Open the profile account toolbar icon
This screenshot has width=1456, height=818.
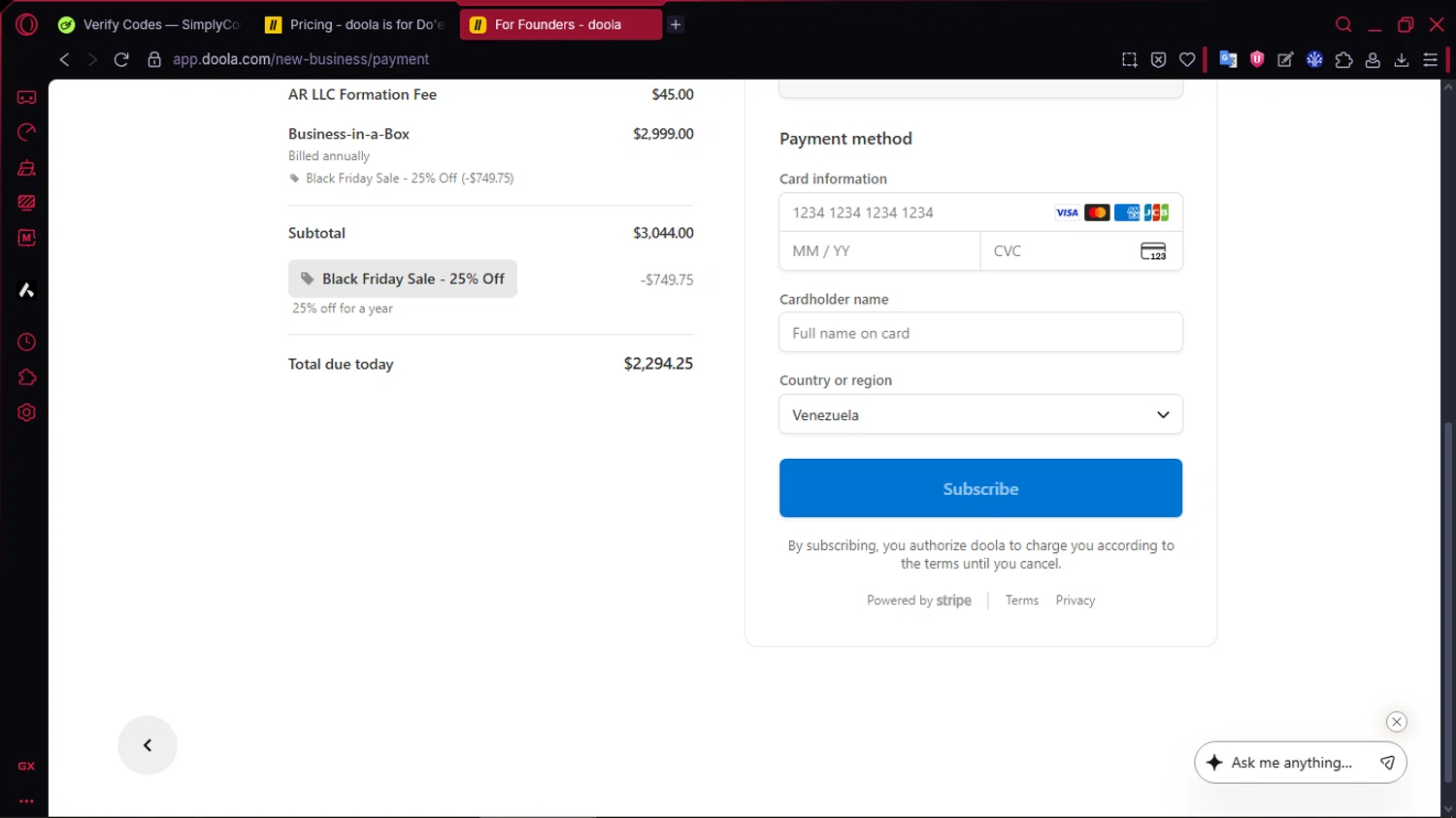(1373, 59)
